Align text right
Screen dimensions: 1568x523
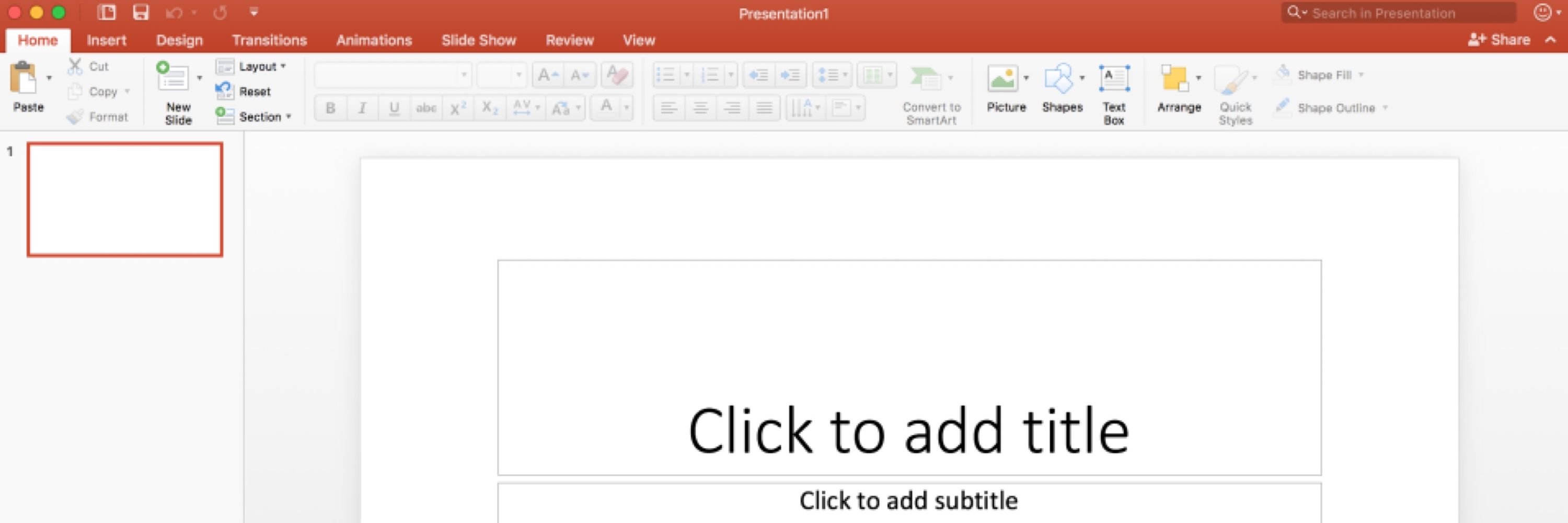tap(732, 108)
